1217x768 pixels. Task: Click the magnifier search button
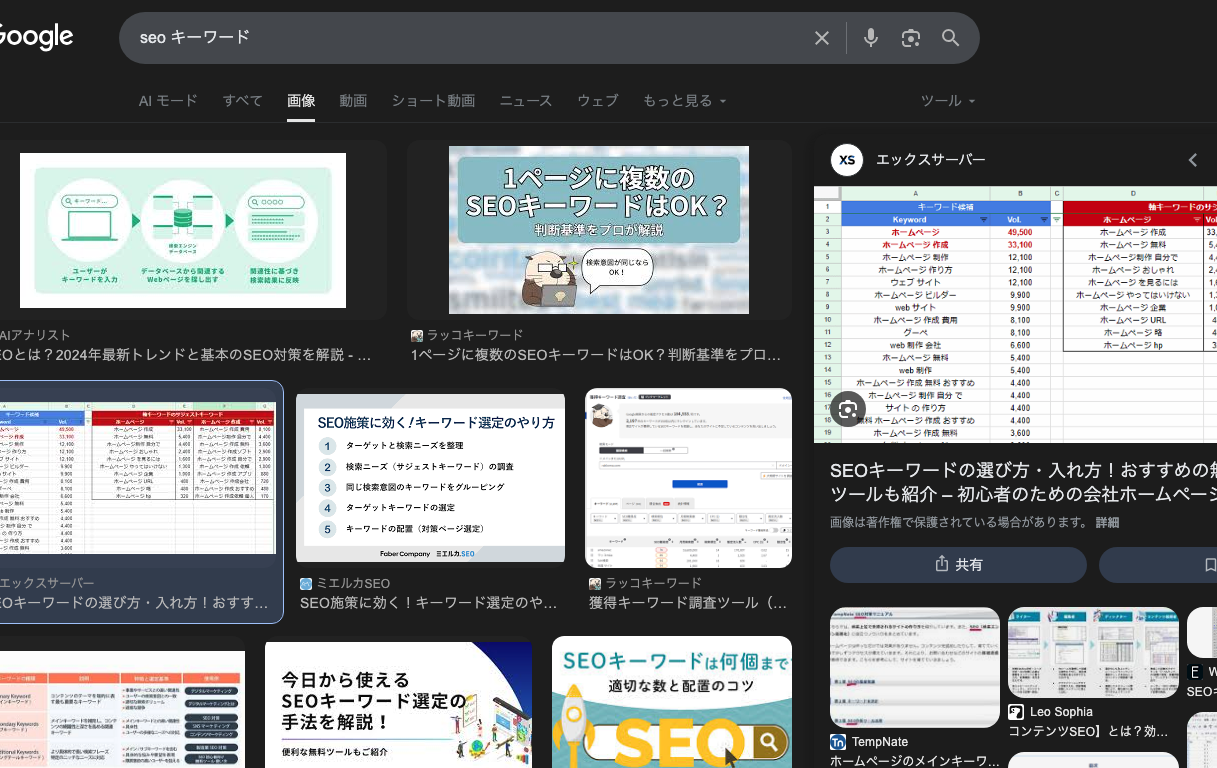click(950, 38)
